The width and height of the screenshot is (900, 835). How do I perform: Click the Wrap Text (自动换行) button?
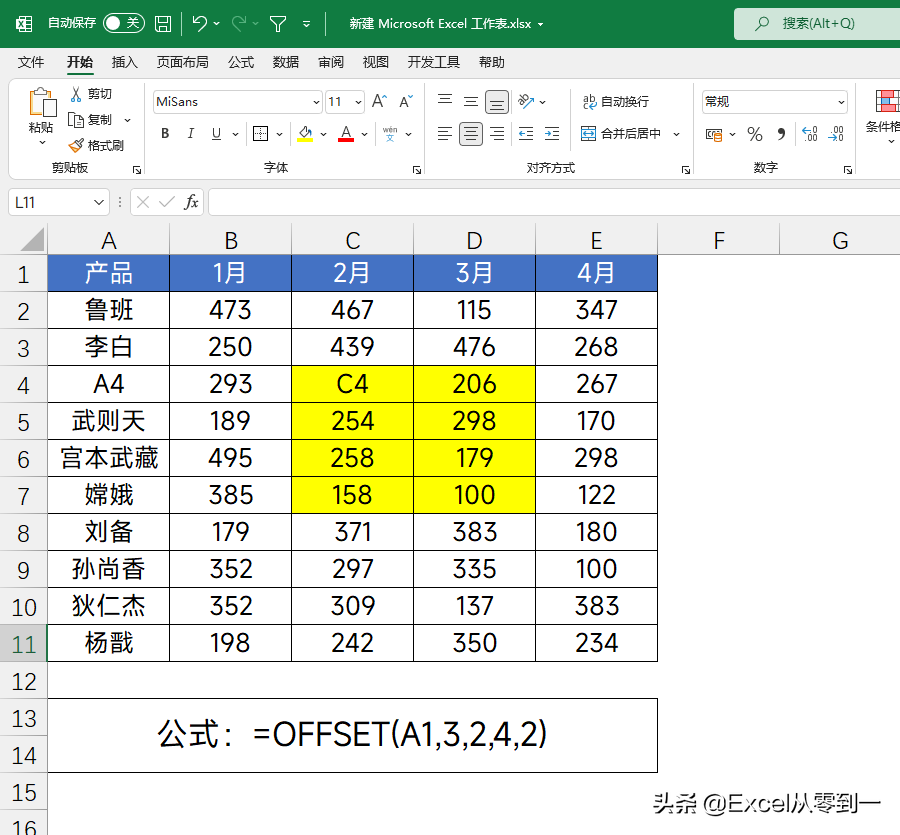[616, 102]
